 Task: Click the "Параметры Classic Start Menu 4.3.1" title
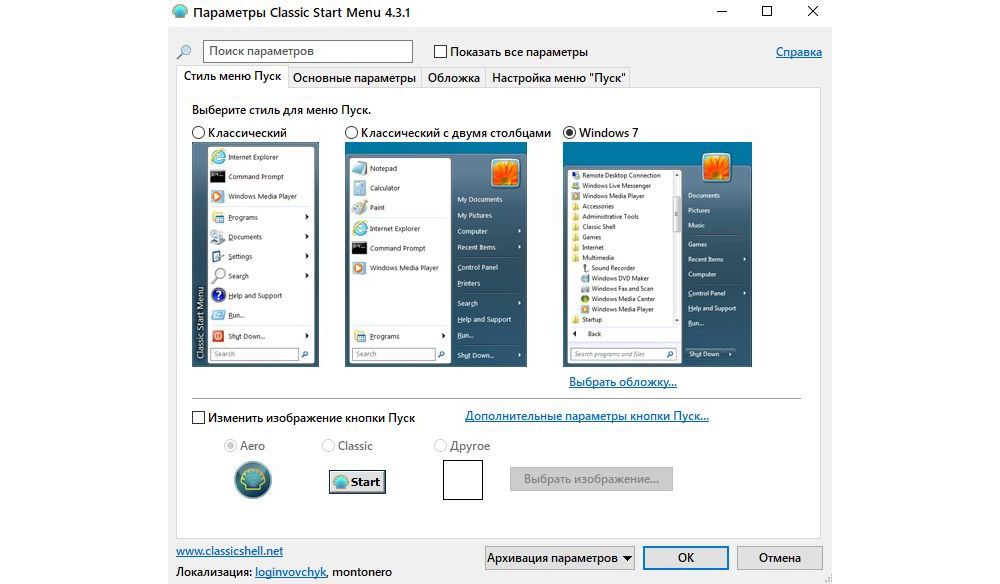302,12
